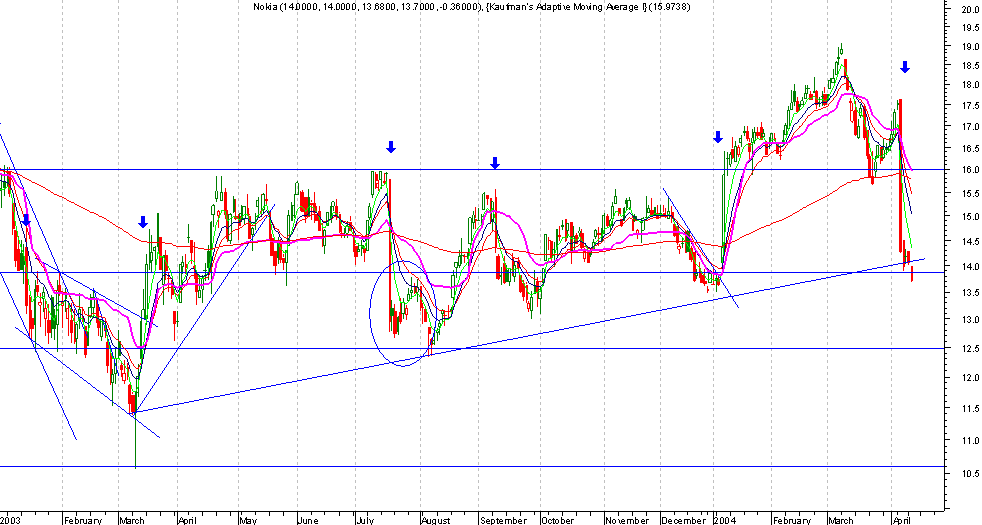Click the Nokia price title text

click(x=370, y=7)
